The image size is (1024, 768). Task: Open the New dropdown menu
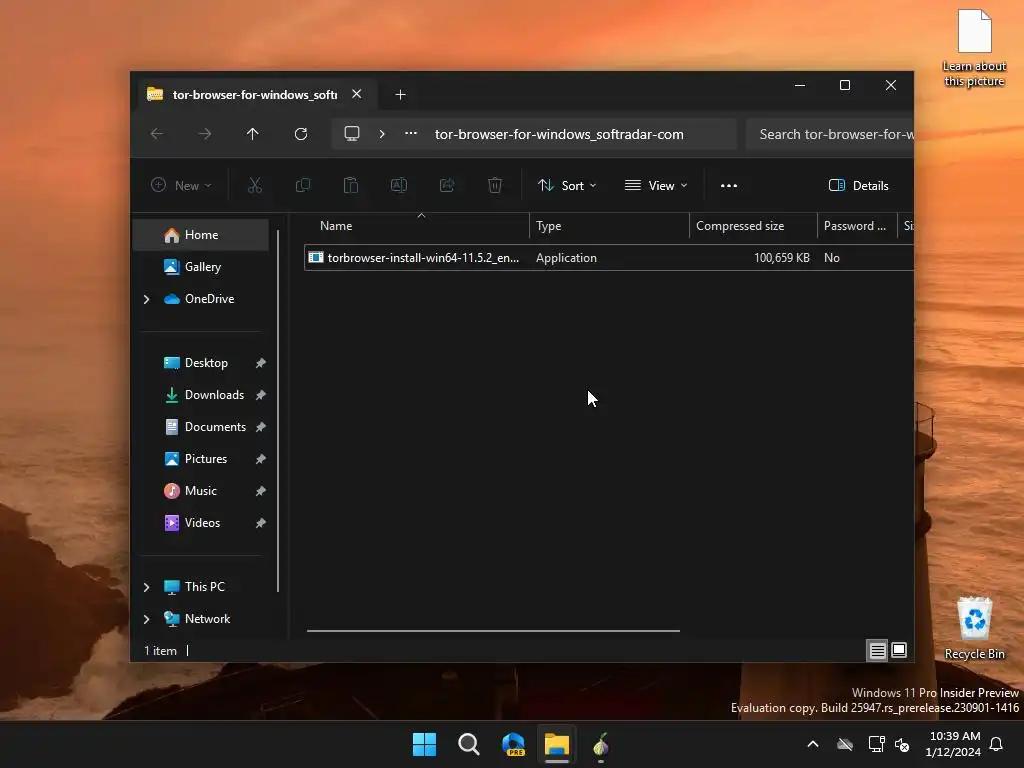pos(181,185)
